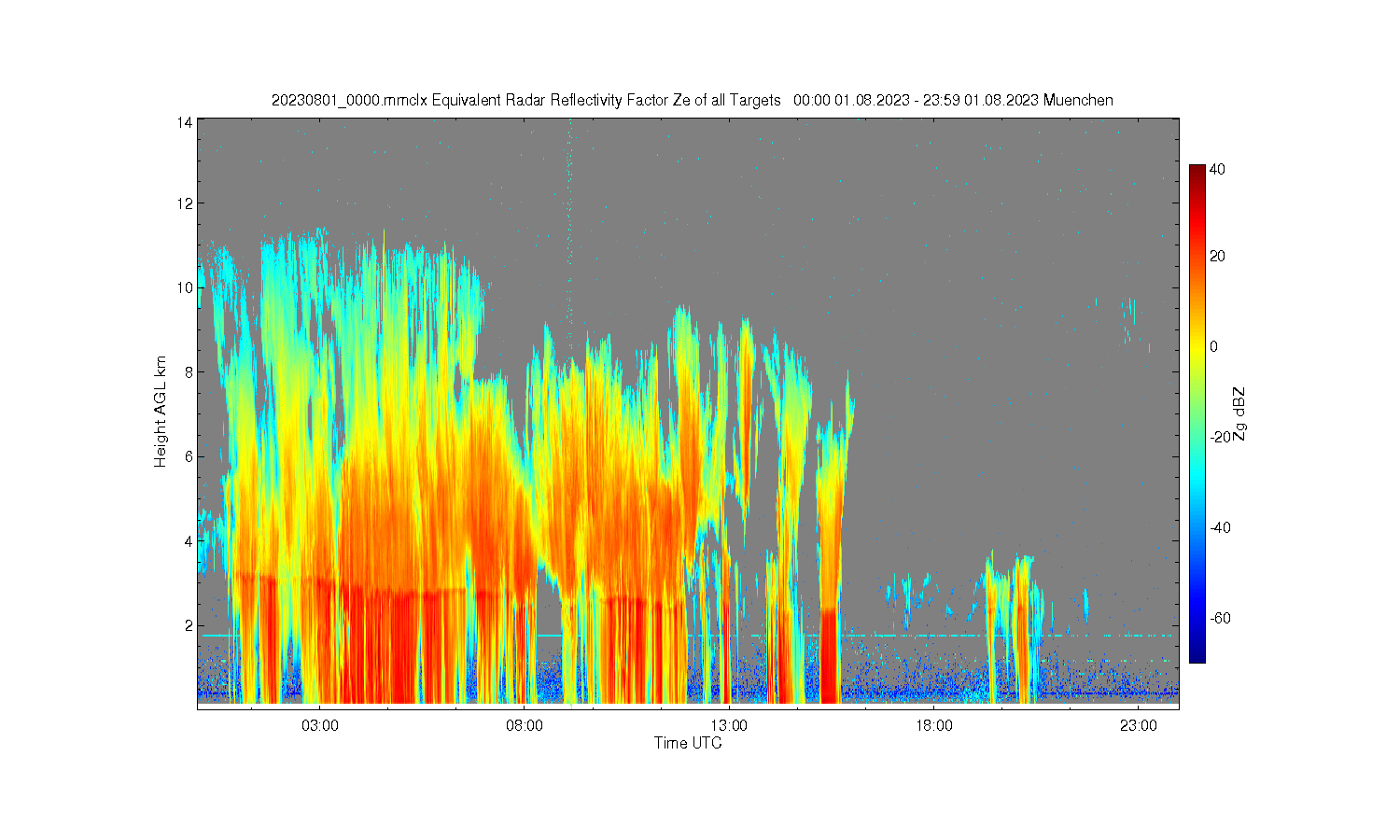This screenshot has width=1400, height=840.
Task: Click the 10 km height tick label
Action: click(x=185, y=287)
